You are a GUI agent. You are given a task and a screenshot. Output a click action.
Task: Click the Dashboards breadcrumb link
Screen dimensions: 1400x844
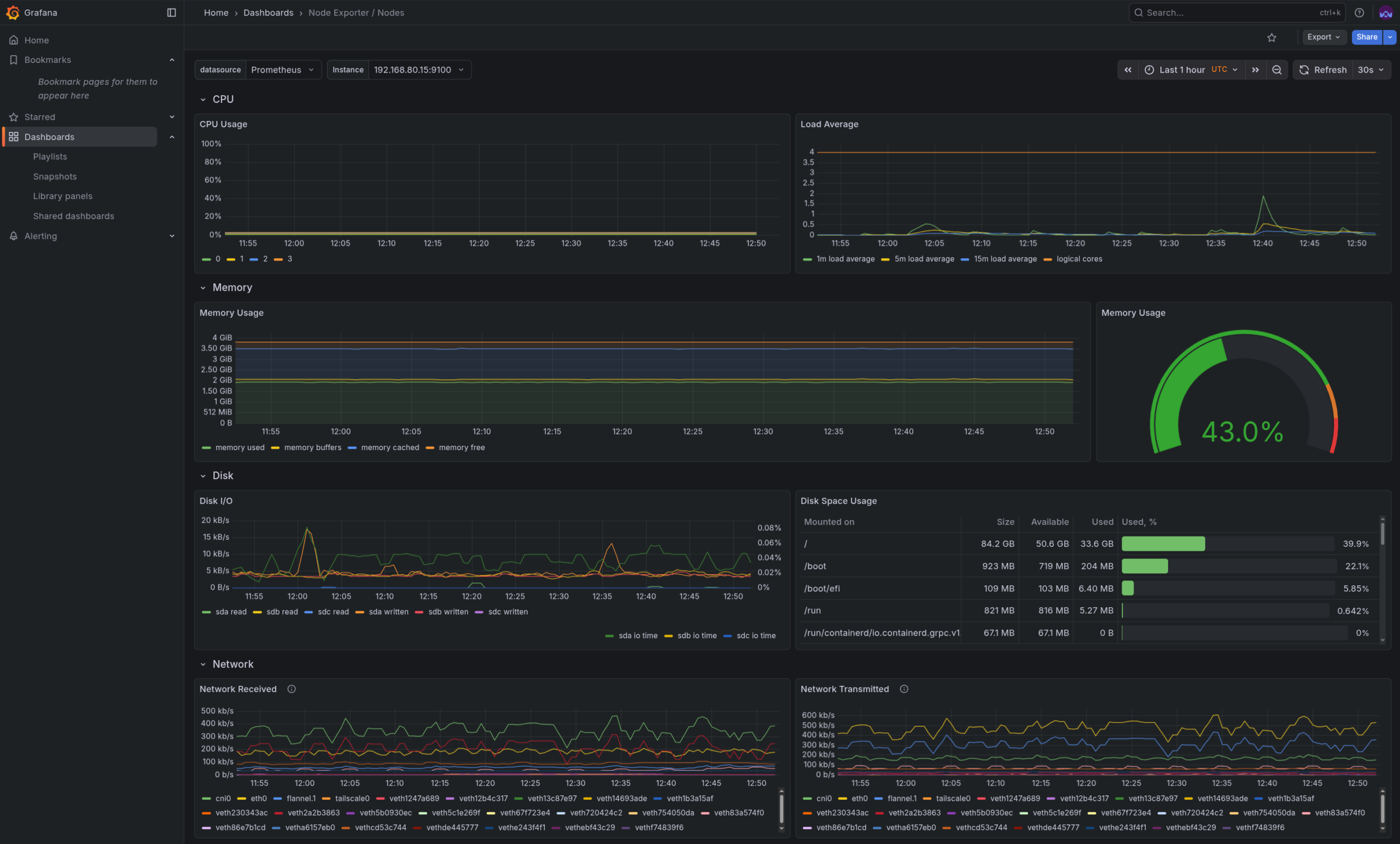coord(268,13)
